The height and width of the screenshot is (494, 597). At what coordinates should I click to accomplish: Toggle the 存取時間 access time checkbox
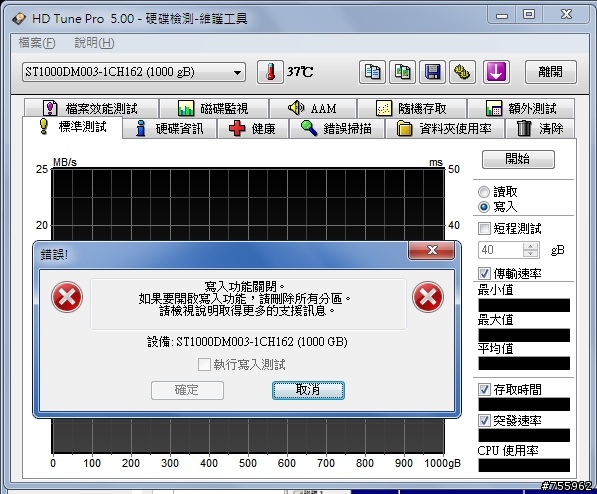[484, 390]
